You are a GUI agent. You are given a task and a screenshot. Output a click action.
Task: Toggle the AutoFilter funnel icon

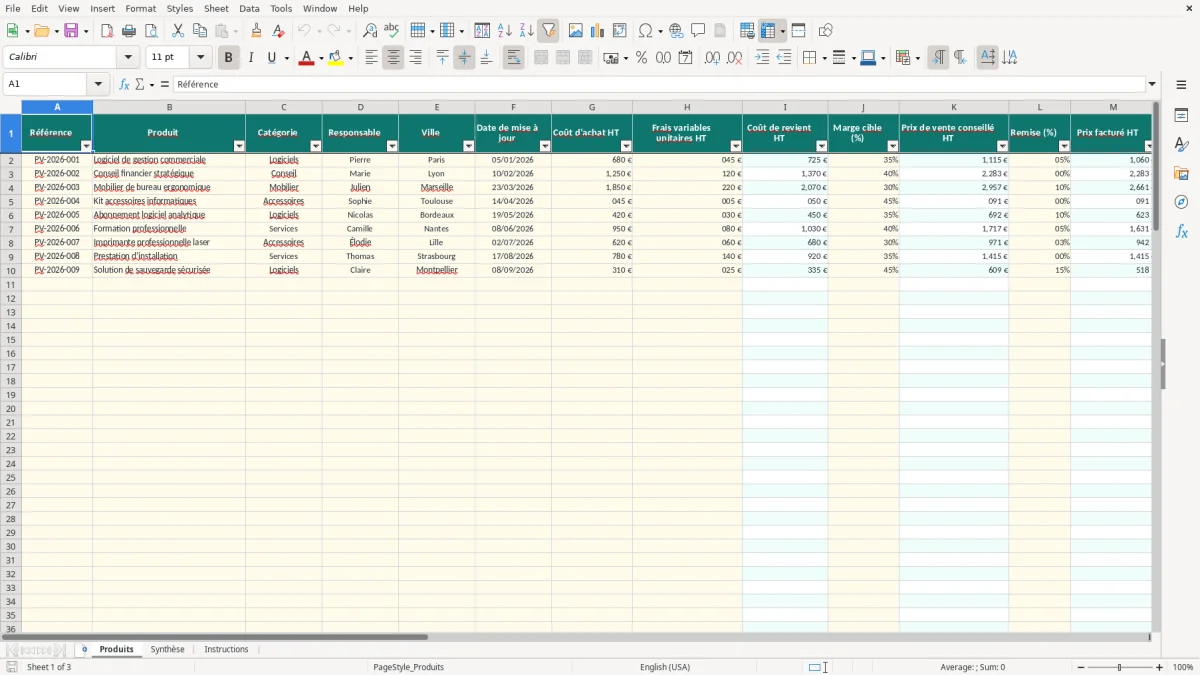point(548,31)
